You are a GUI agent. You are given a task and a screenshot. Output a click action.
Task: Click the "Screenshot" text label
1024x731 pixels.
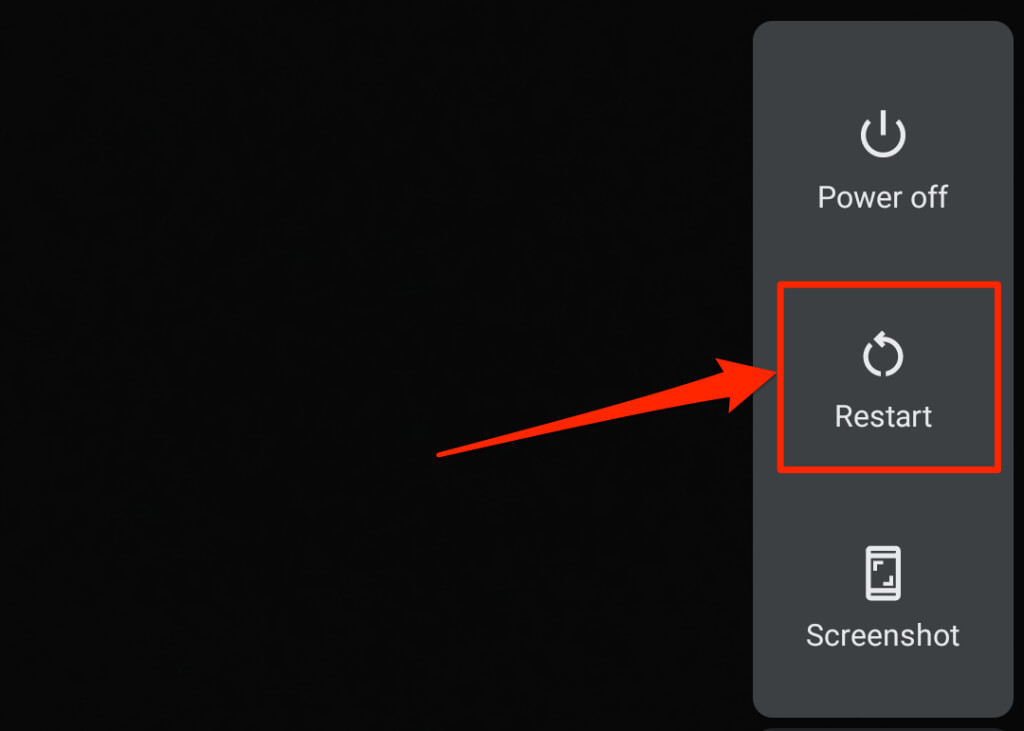(883, 635)
